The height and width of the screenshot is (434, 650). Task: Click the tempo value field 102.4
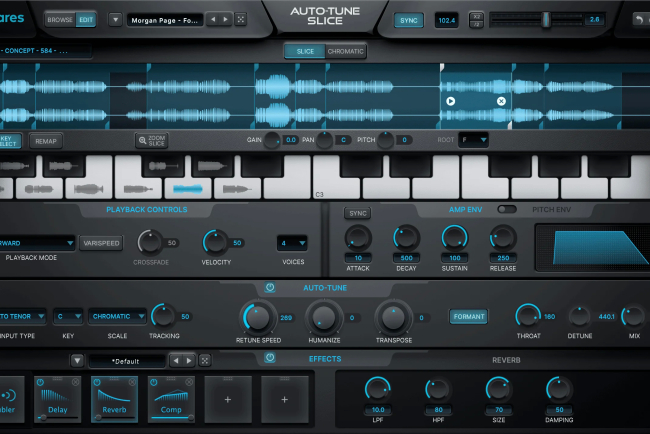(446, 20)
